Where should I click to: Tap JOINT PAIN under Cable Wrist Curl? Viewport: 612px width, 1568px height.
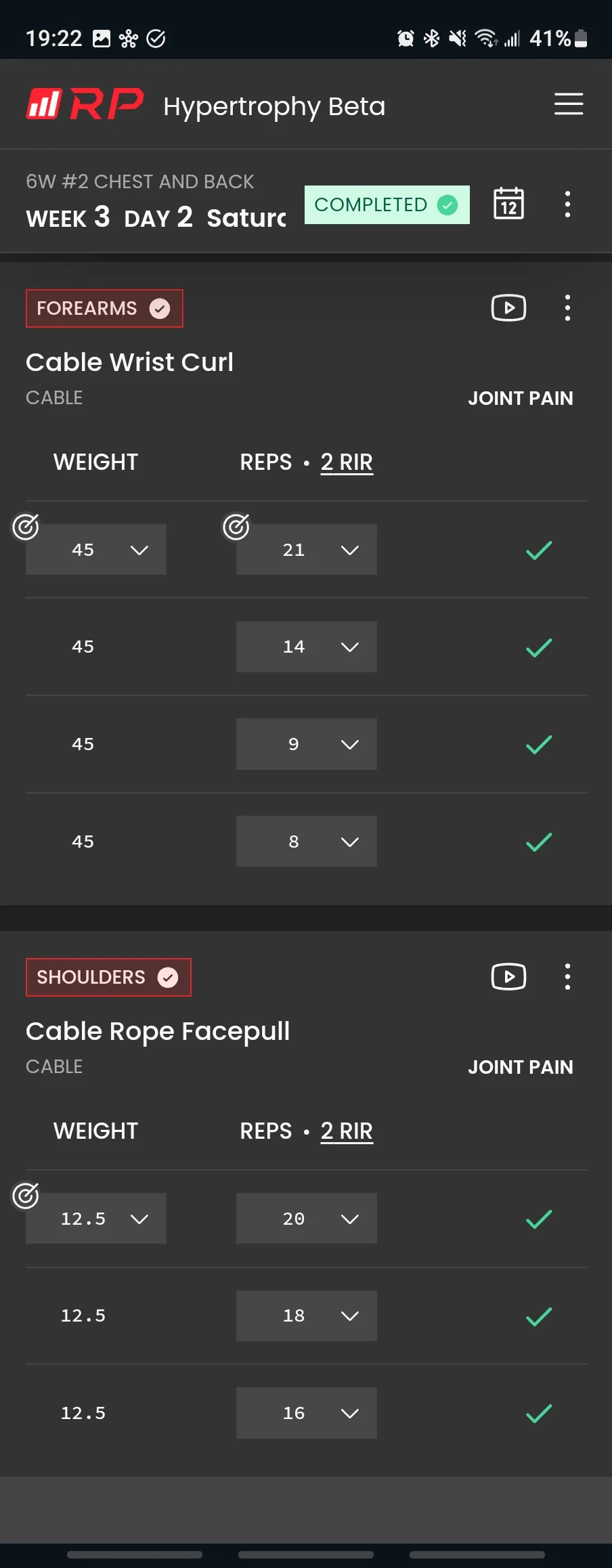click(520, 398)
